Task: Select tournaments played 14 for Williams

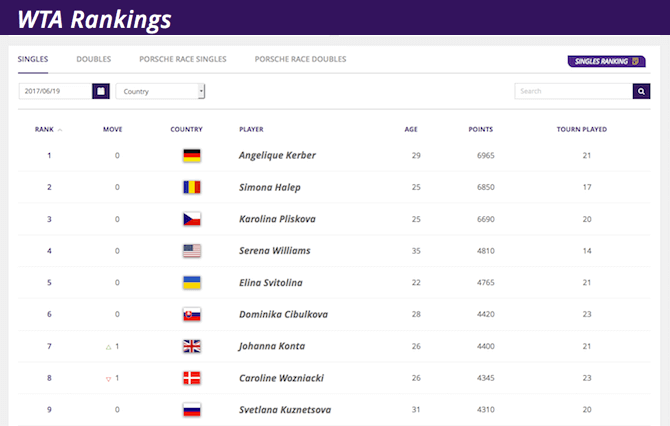Action: coord(587,251)
